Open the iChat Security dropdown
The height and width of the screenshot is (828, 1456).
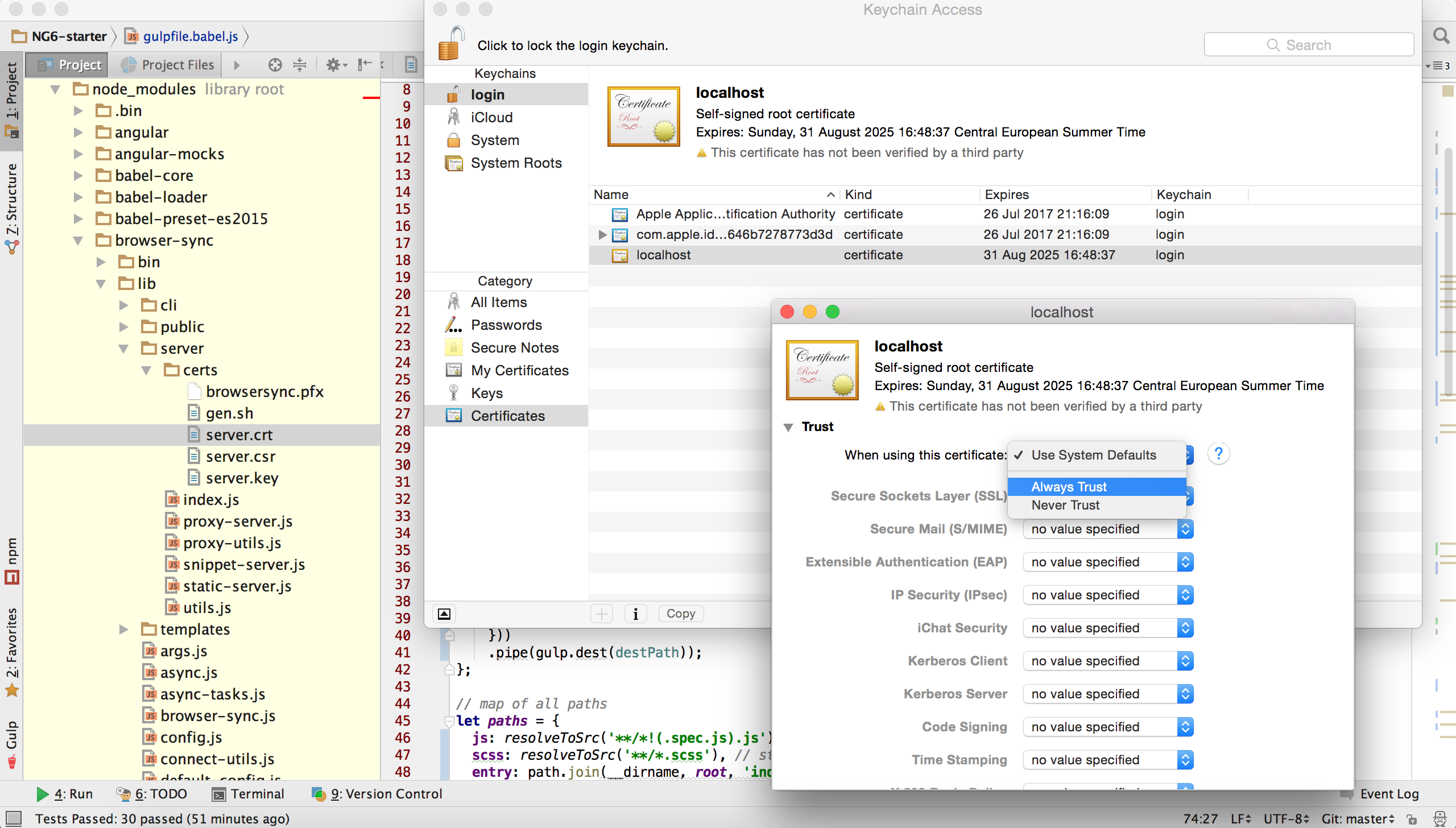click(1108, 628)
